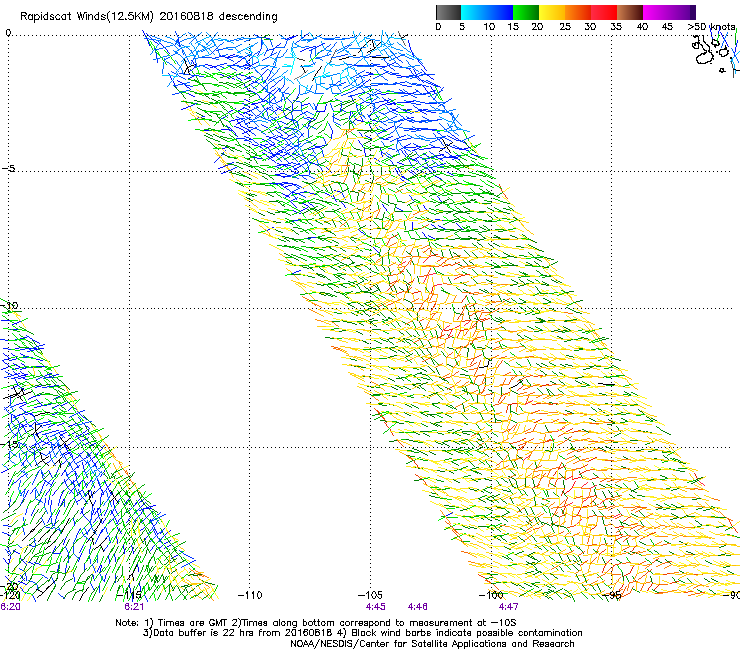
Task: Click the purple "6:21" swath time
Action: pyautogui.click(x=134, y=607)
